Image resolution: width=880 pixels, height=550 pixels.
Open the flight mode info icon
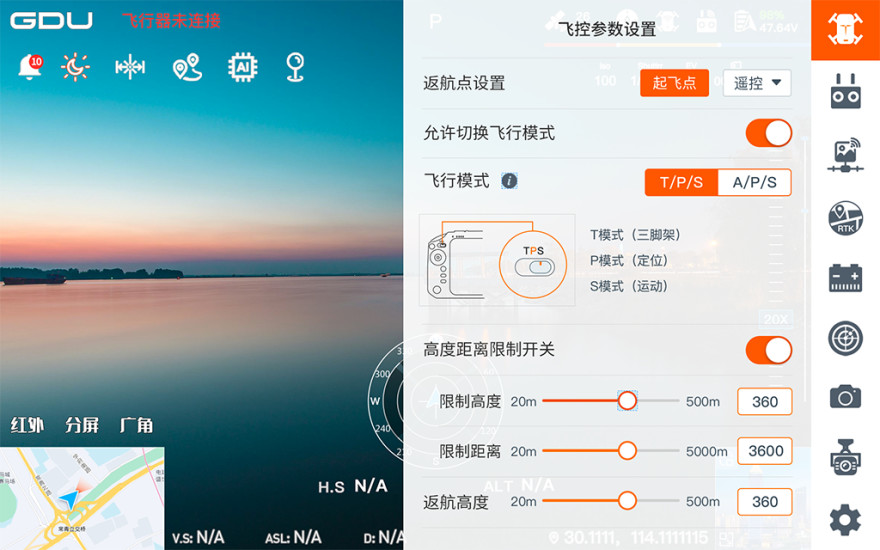(509, 181)
